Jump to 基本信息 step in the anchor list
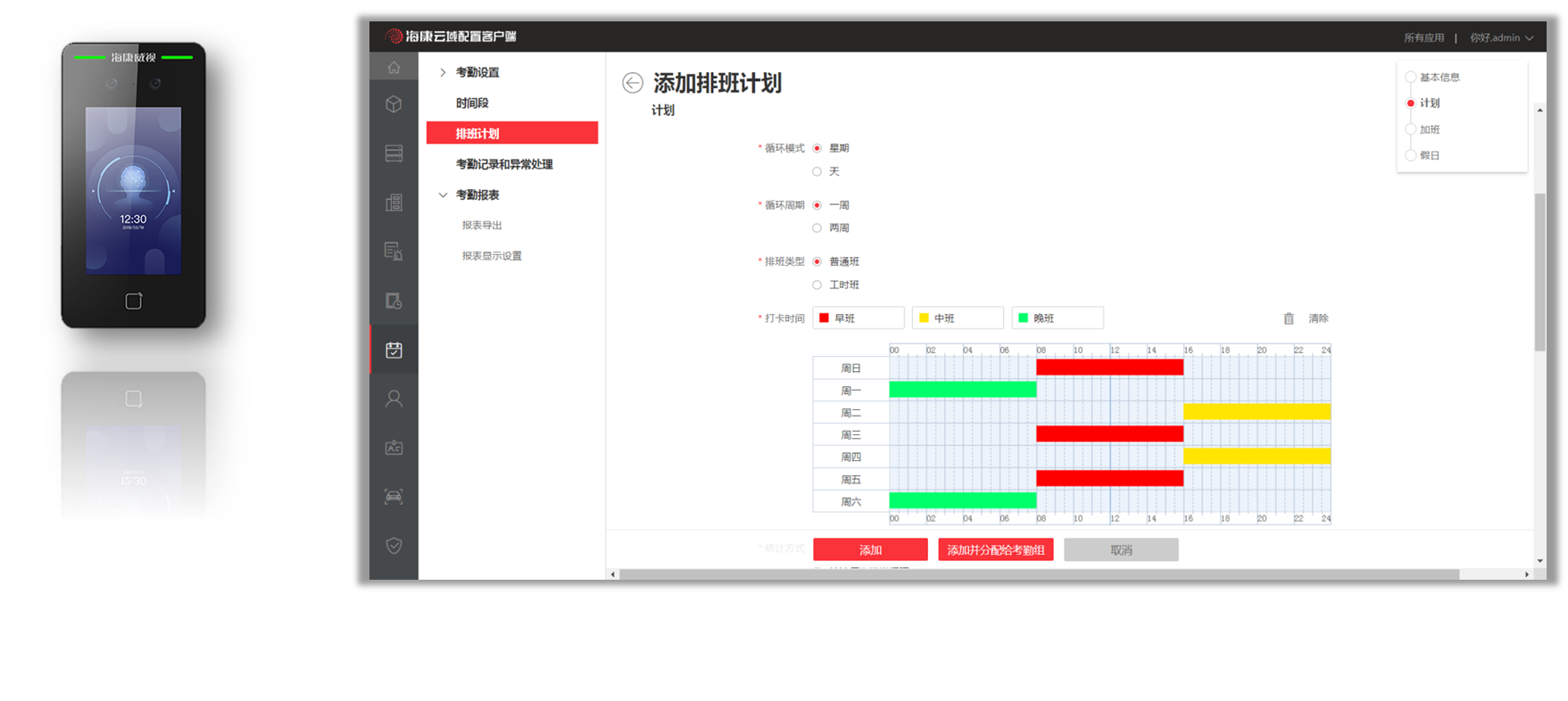1568x701 pixels. click(1439, 78)
